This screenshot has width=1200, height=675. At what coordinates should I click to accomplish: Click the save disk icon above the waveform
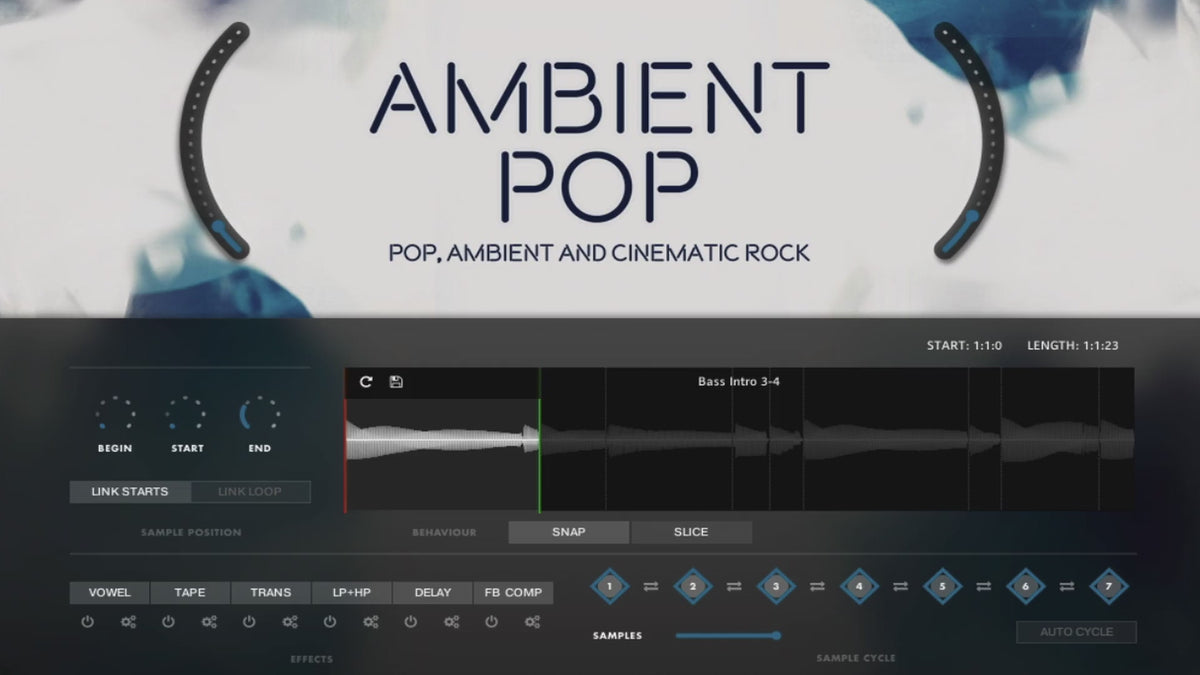[x=396, y=382]
